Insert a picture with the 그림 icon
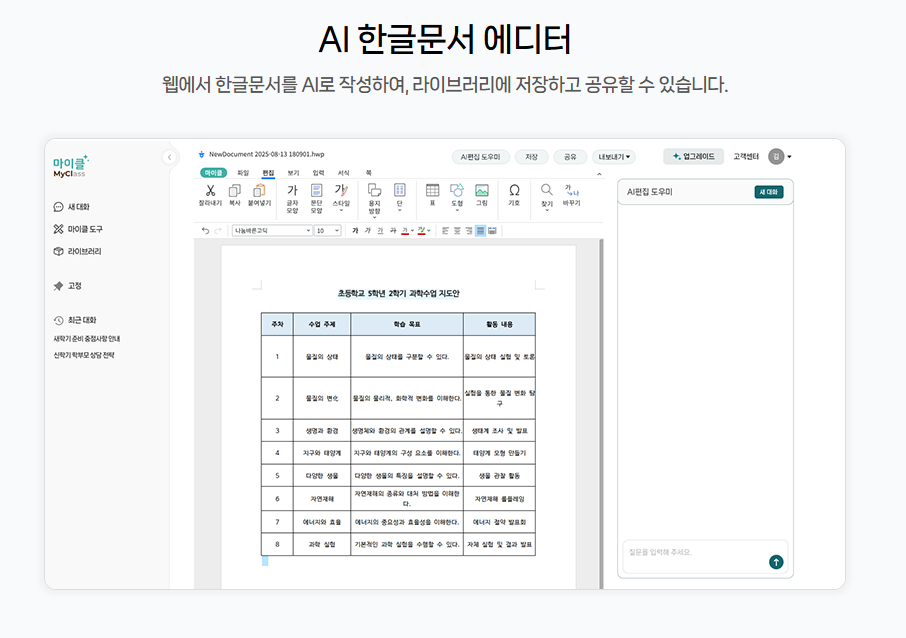Viewport: 906px width, 638px height. click(481, 191)
